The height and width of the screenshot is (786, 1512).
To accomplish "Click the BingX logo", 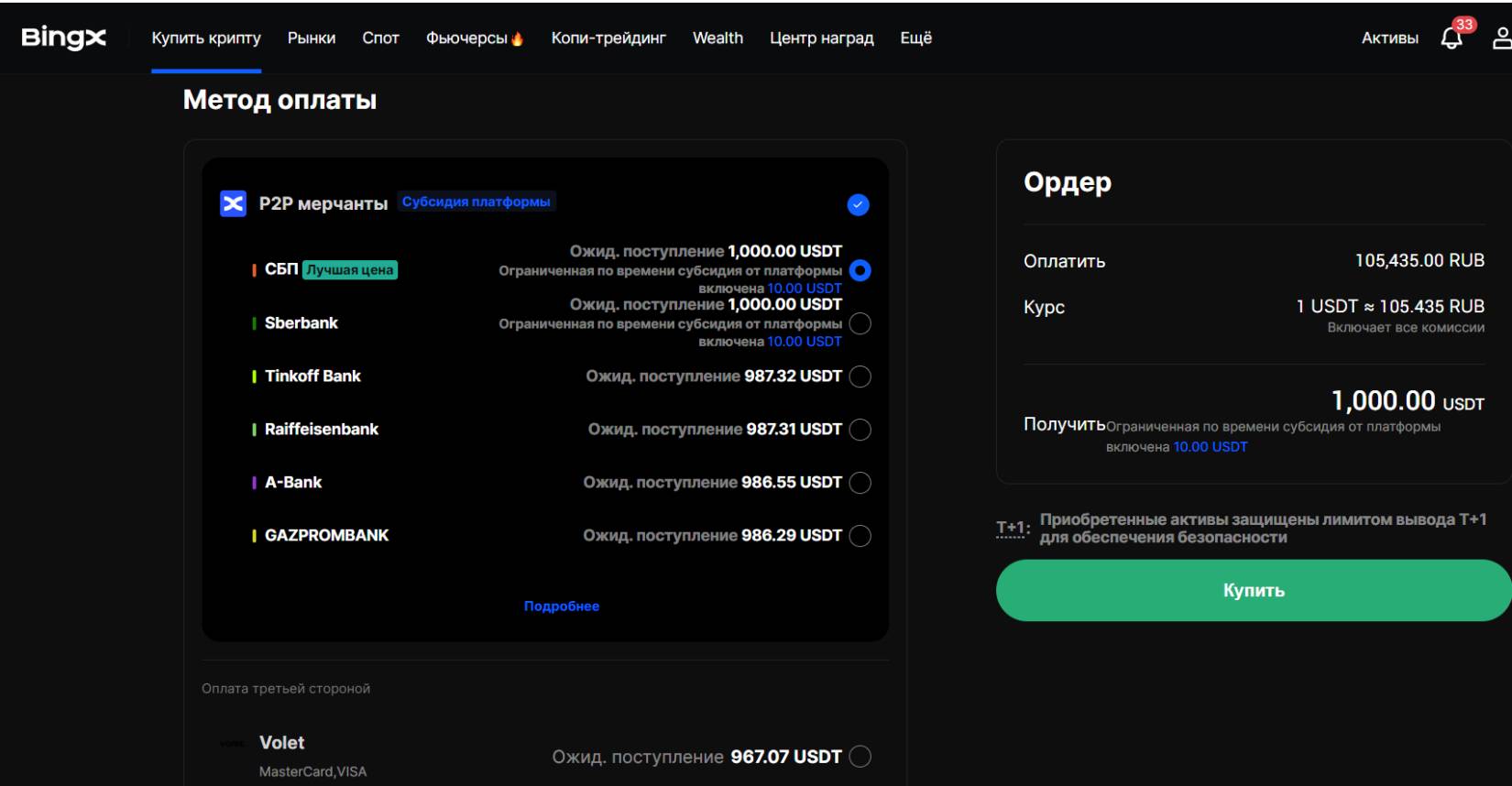I will [x=63, y=38].
